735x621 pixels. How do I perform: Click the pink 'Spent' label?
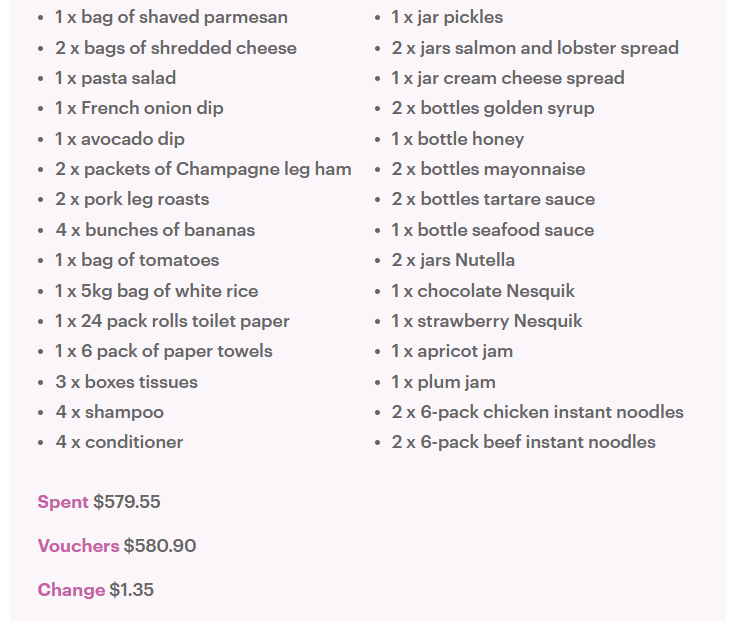pos(63,502)
